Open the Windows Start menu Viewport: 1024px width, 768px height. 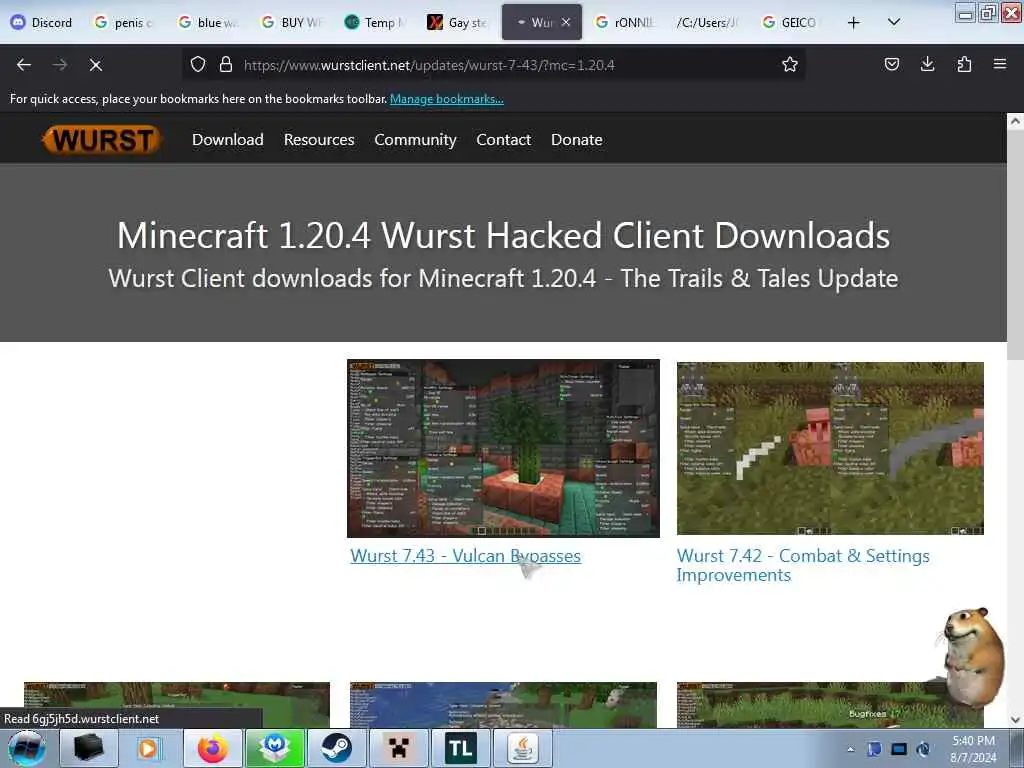[27, 748]
